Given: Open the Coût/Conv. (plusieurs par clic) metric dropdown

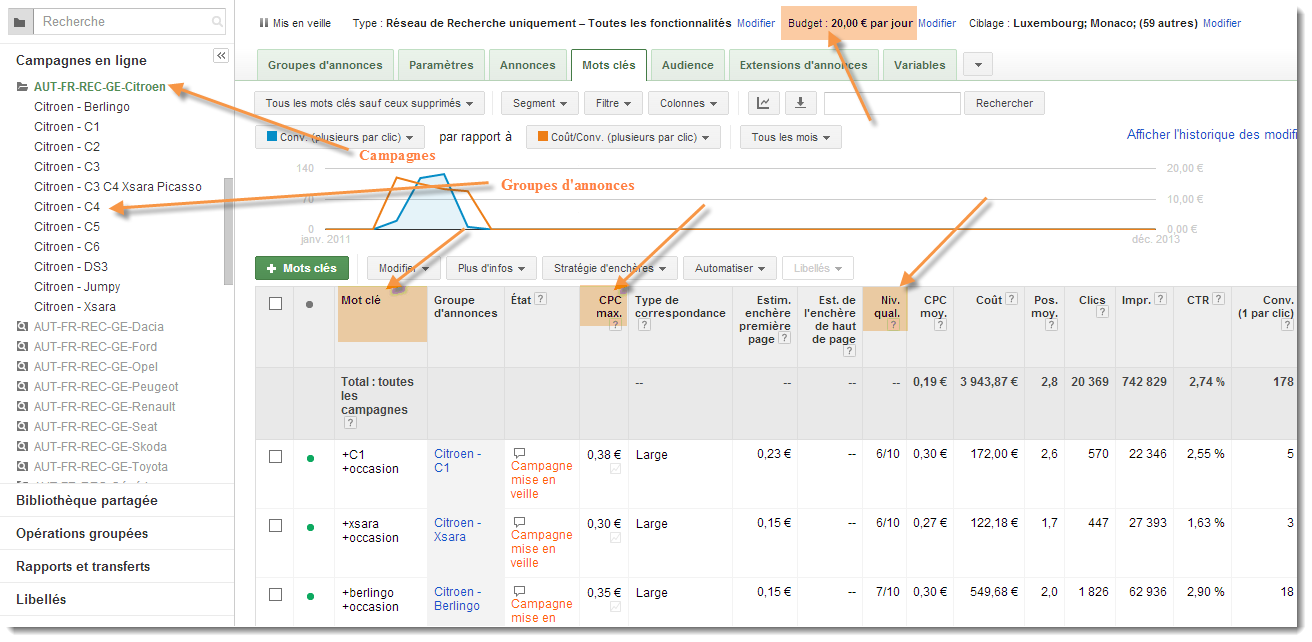Looking at the screenshot, I should coord(624,137).
